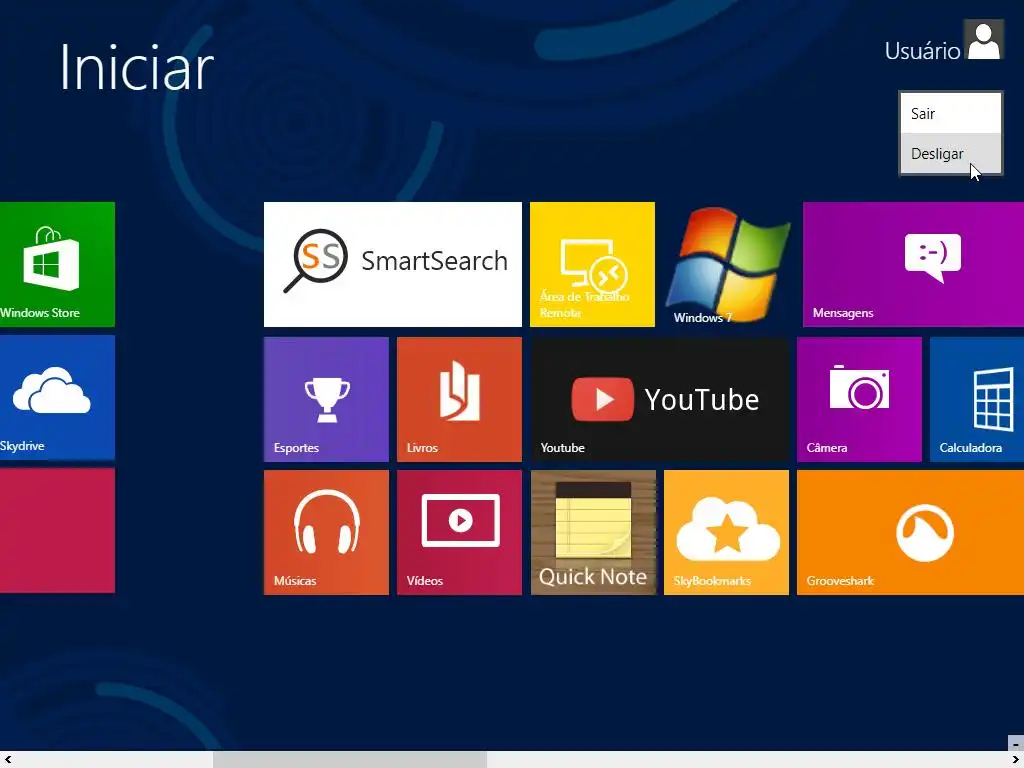Open the Quick Note tile
1024x768 pixels.
point(593,533)
